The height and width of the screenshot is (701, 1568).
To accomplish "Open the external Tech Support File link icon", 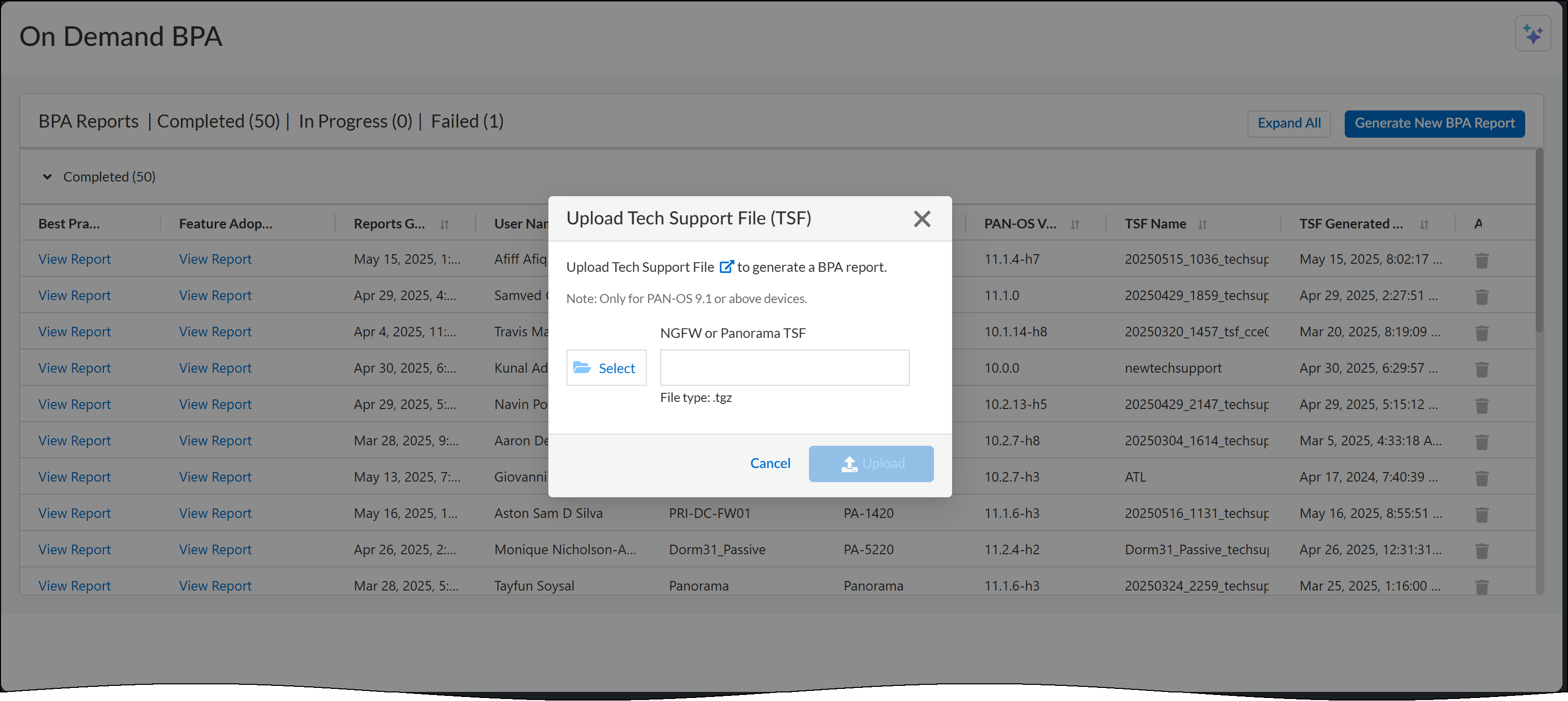I will coord(726,267).
